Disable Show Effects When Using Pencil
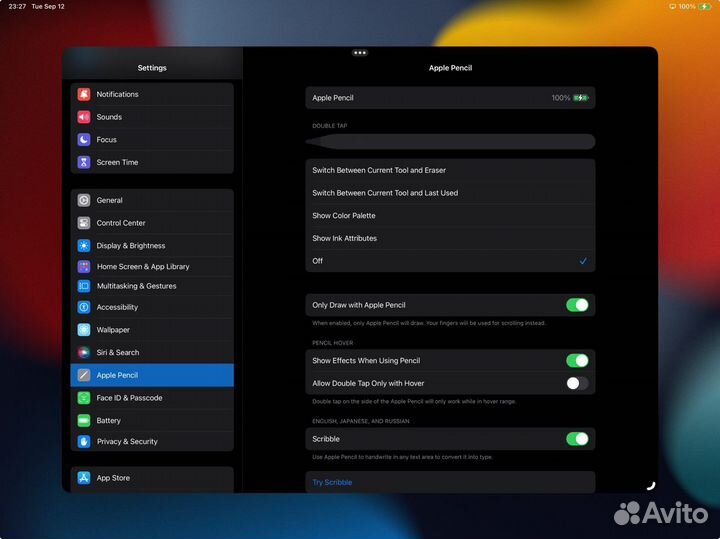Viewport: 720px width, 539px height. pyautogui.click(x=577, y=360)
